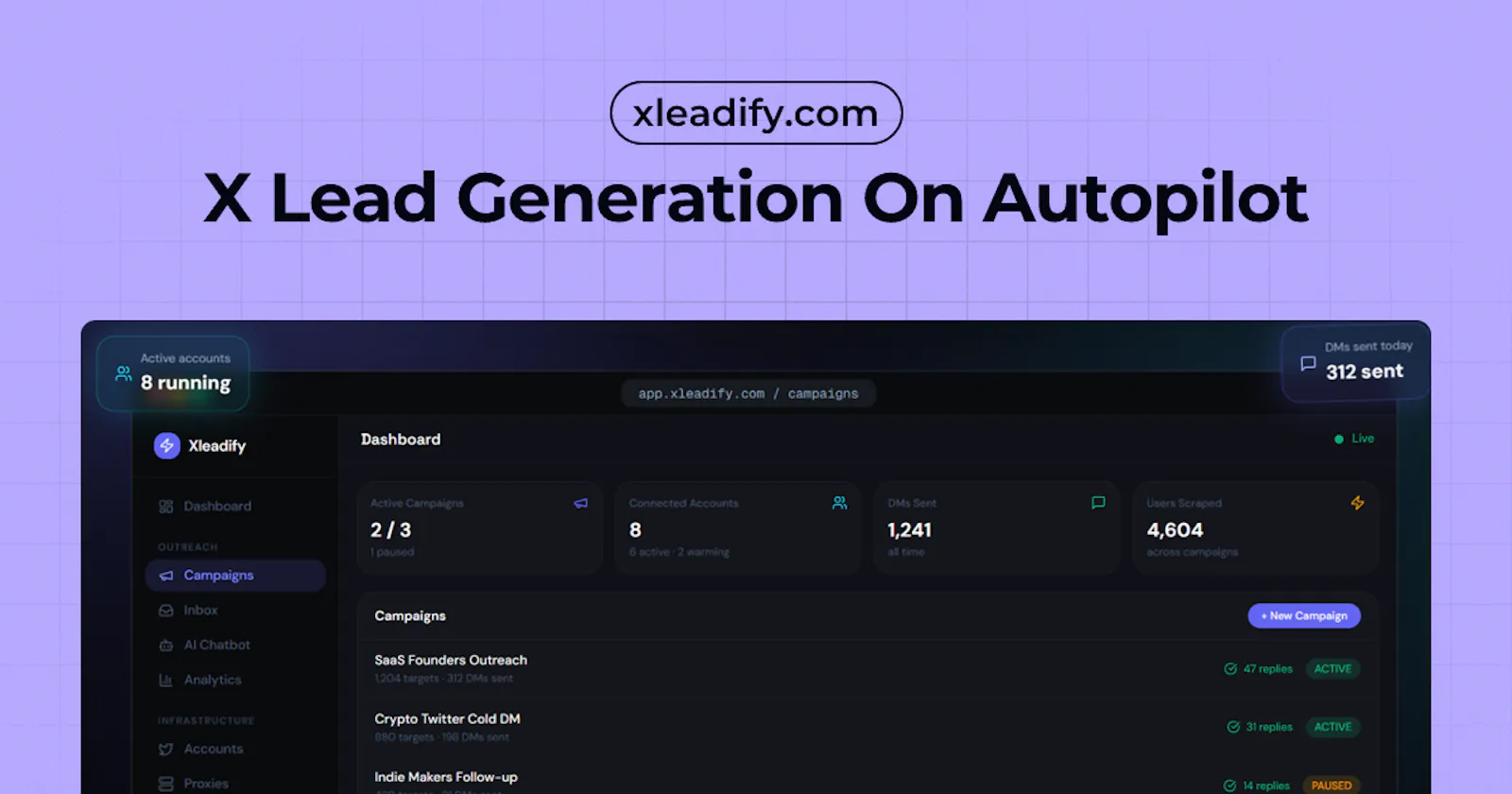Click the 1,241 DMs sent value
Viewport: 1512px width, 794px height.
(x=909, y=530)
